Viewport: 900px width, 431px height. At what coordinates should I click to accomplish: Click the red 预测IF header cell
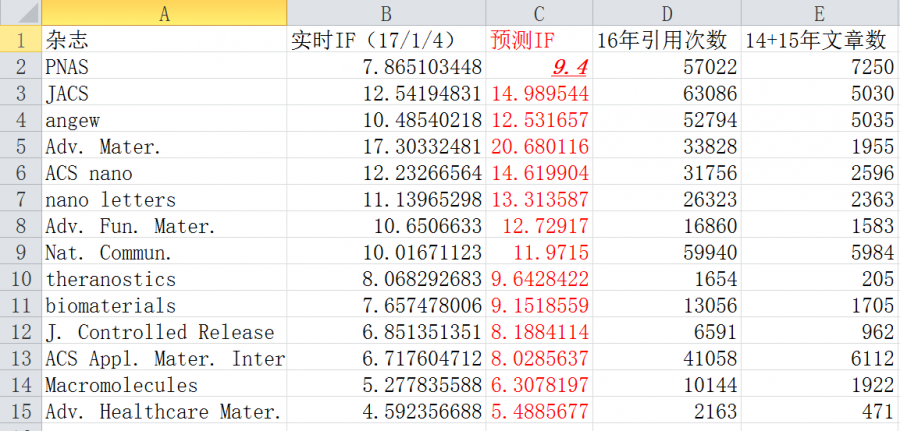coord(539,40)
